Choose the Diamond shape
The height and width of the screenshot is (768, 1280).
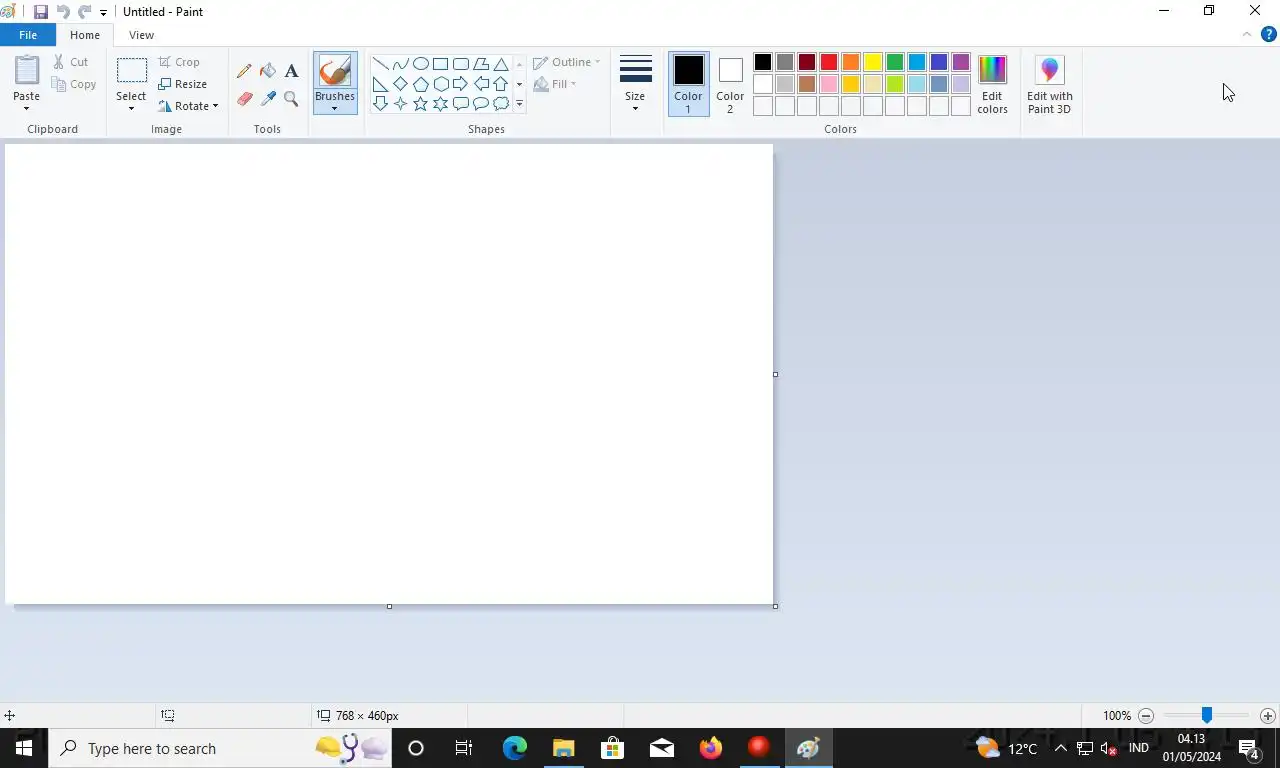[400, 84]
